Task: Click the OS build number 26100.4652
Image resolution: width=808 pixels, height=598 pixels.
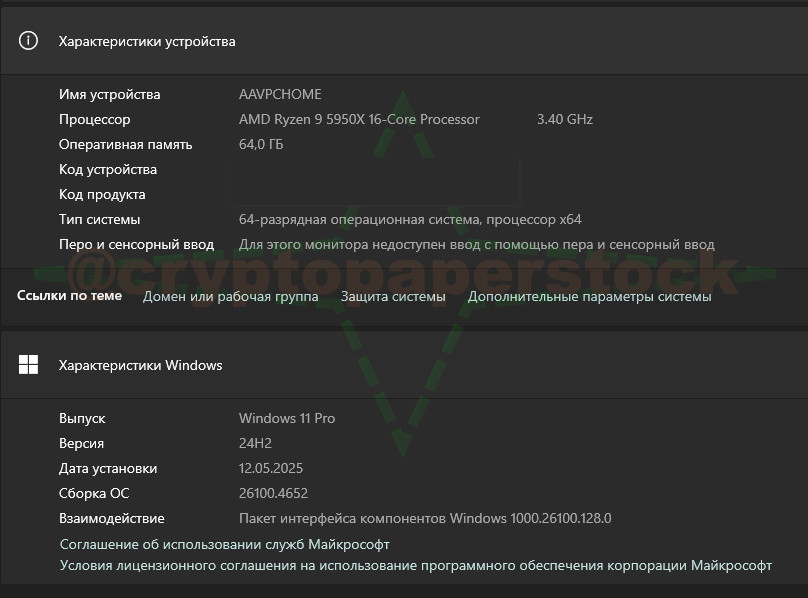Action: pos(273,493)
